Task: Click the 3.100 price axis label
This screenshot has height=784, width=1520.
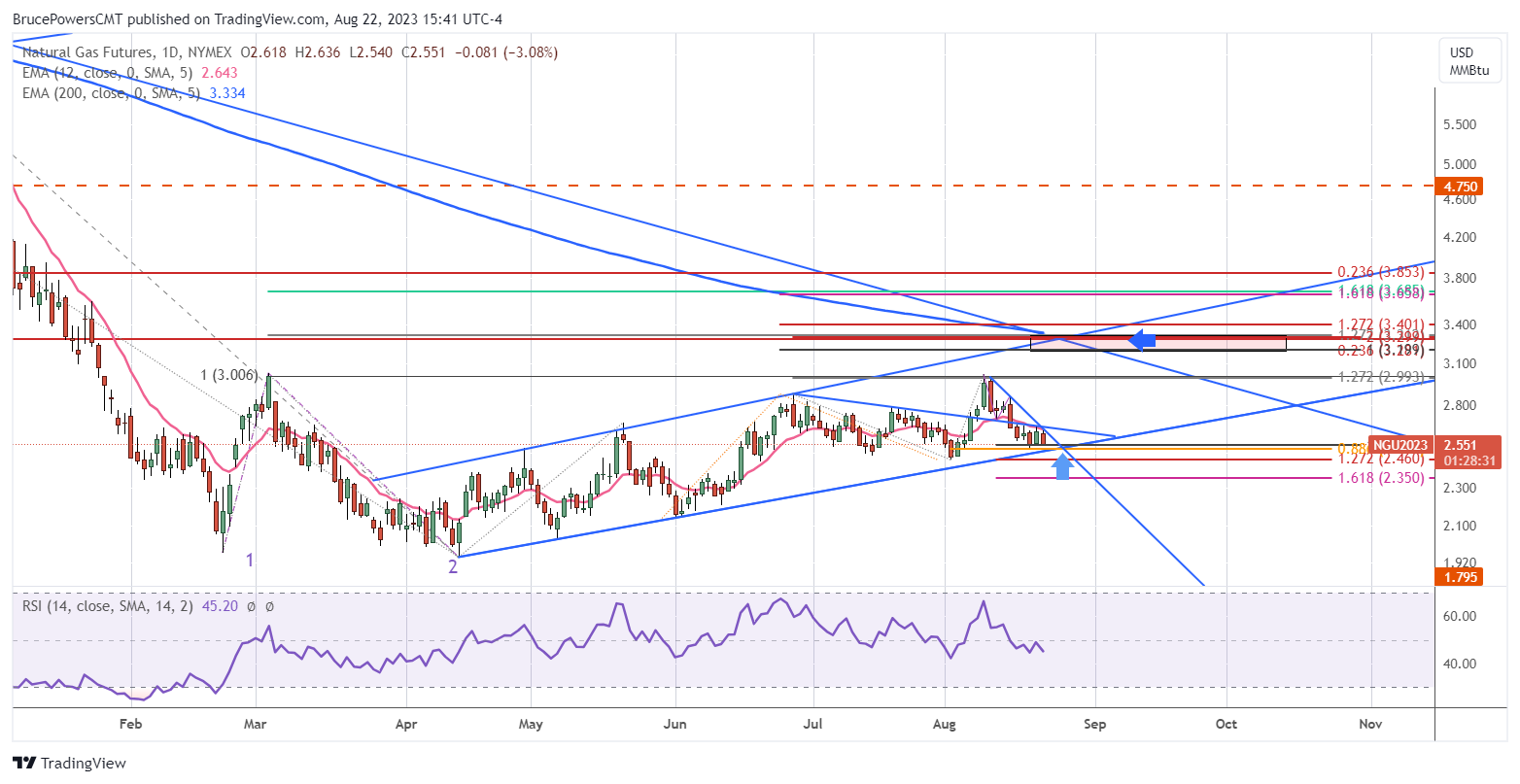Action: pyautogui.click(x=1460, y=363)
